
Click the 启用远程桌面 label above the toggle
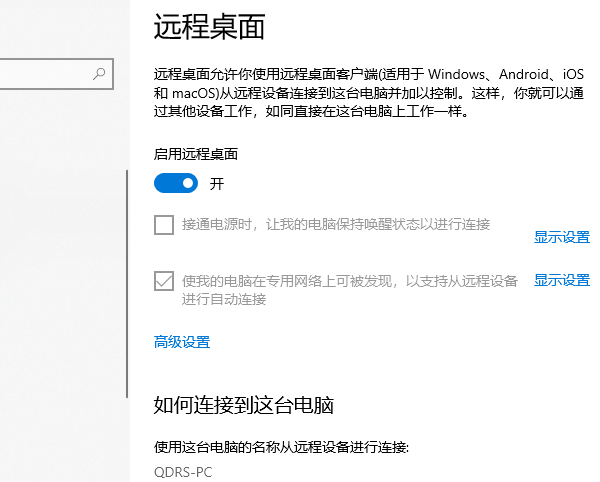point(196,155)
